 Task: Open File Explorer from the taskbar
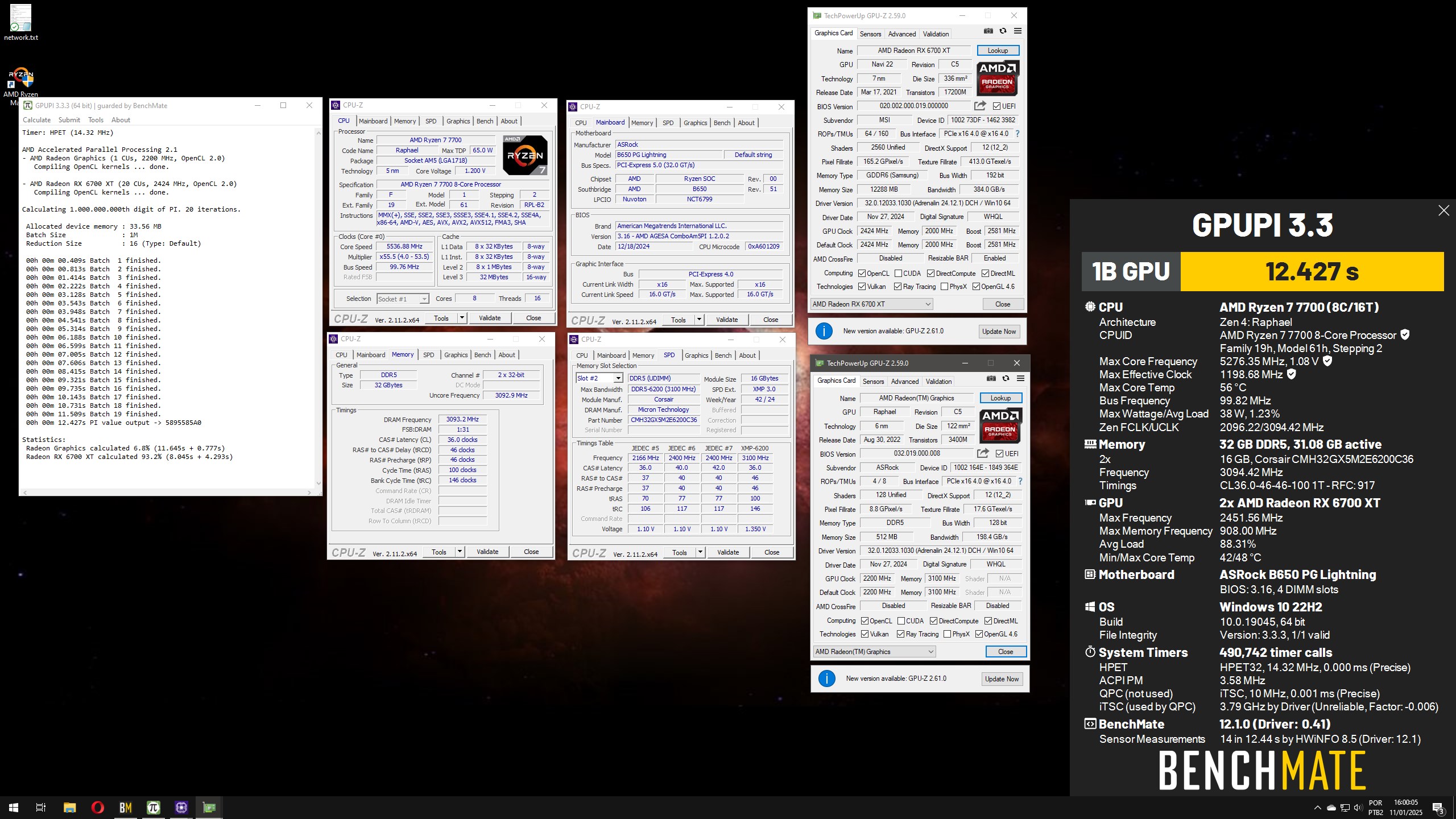69,808
